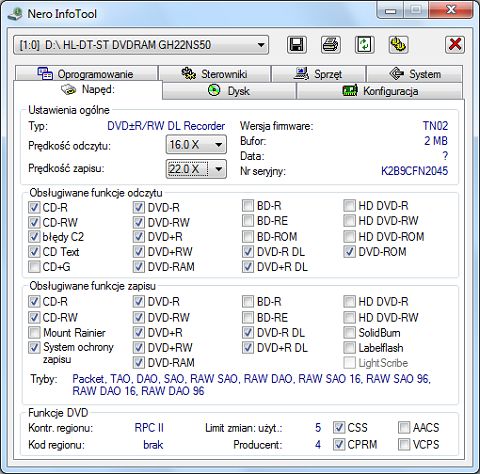The height and width of the screenshot is (474, 480).
Task: Check the SolidBurn checkbox
Action: [x=349, y=332]
